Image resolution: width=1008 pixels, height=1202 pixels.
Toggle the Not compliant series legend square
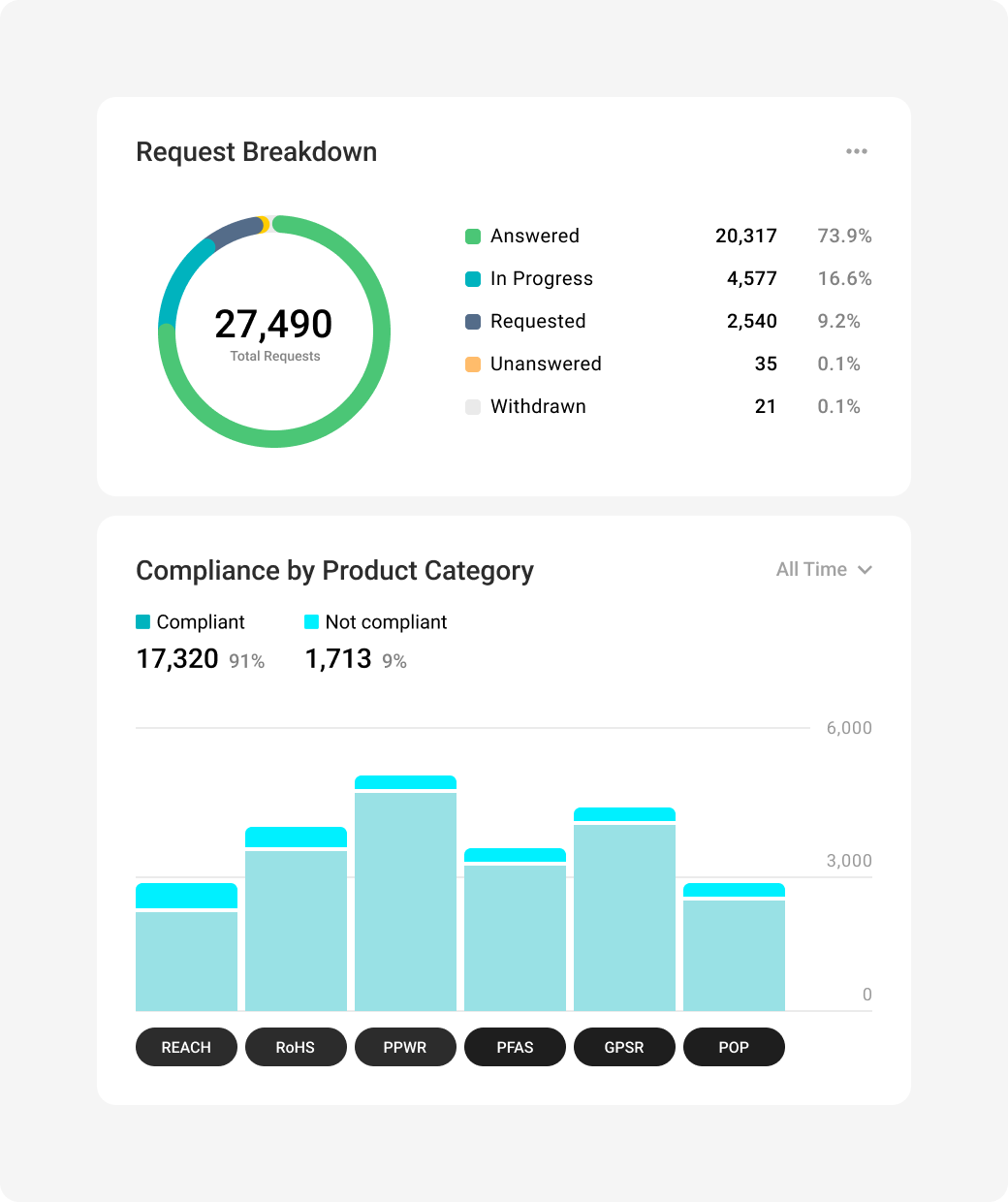pyautogui.click(x=312, y=622)
